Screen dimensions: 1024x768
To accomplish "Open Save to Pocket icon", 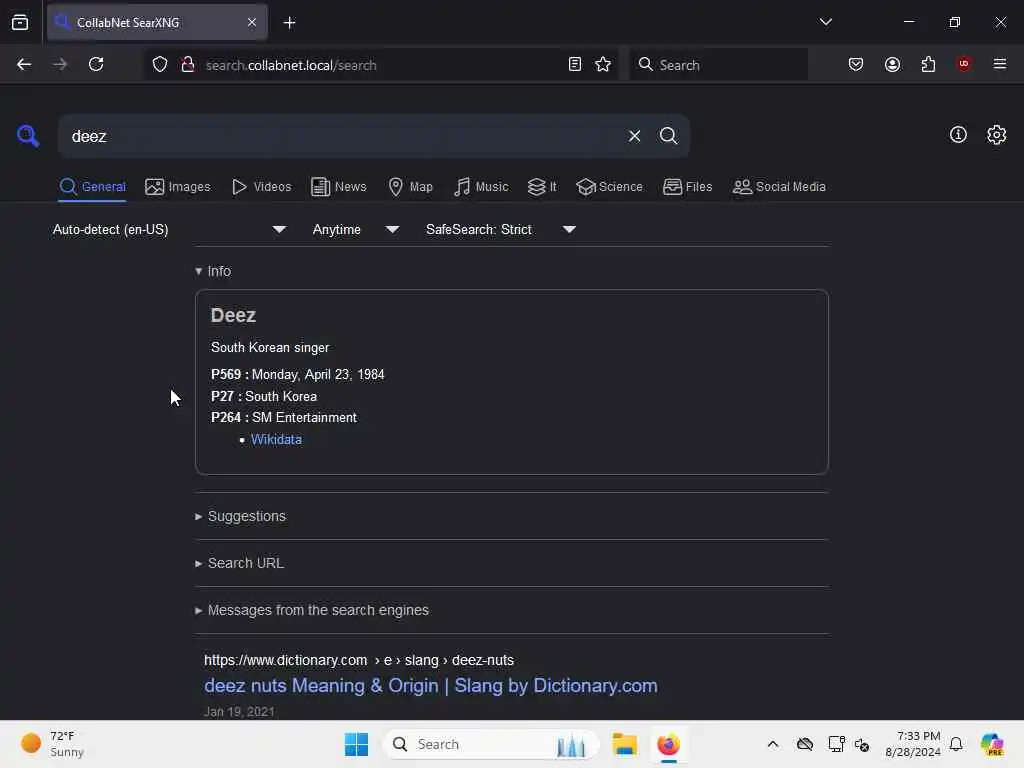I will point(856,64).
